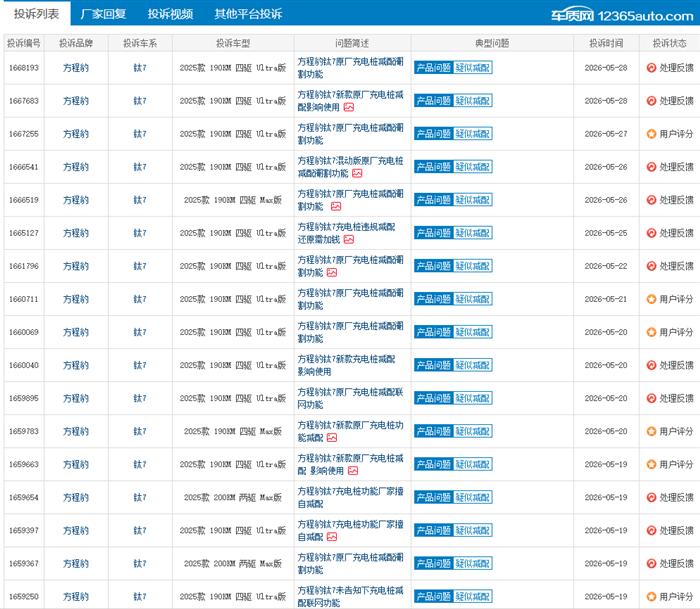Open complaint 1659250 description about 未告知下充电桩
The image size is (700, 609).
(350, 596)
